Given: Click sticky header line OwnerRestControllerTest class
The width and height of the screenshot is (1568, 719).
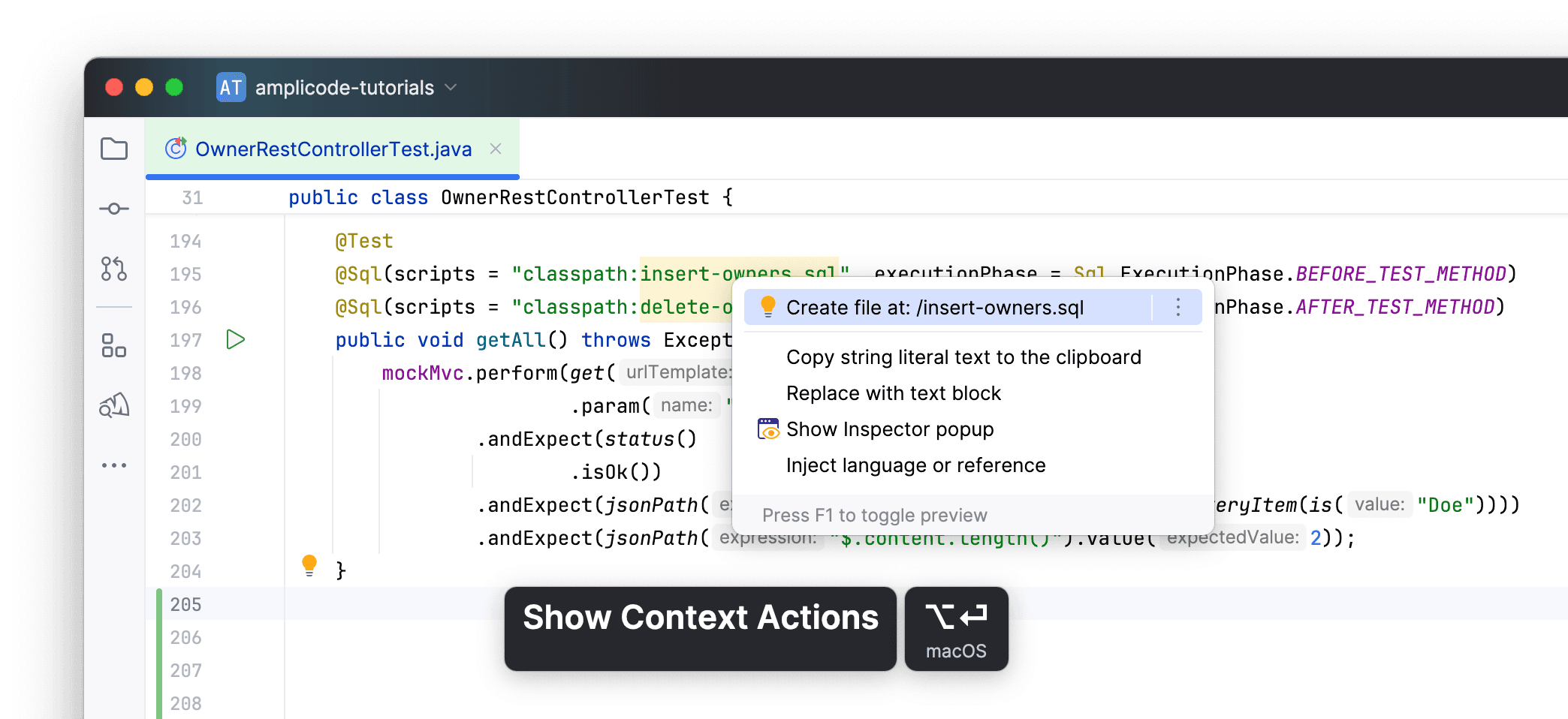Looking at the screenshot, I should [511, 197].
